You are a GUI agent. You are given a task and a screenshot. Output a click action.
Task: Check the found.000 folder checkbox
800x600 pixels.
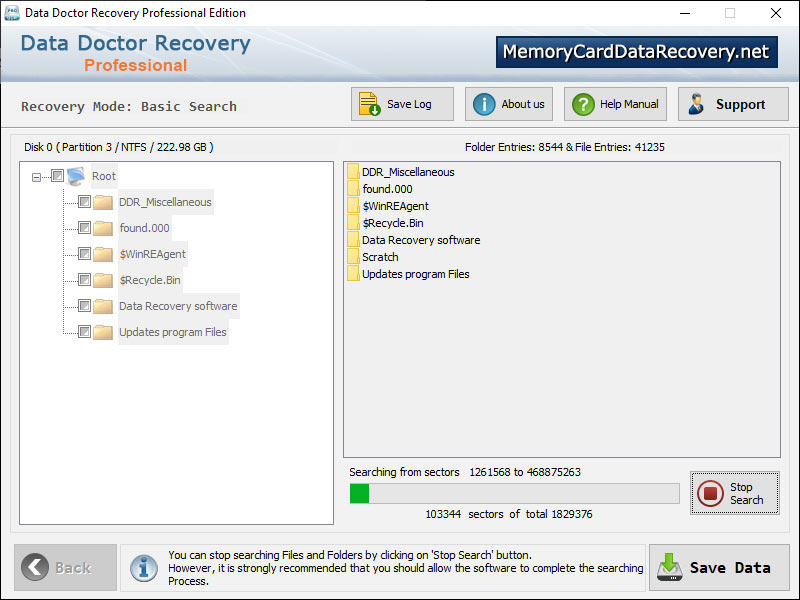pos(85,227)
